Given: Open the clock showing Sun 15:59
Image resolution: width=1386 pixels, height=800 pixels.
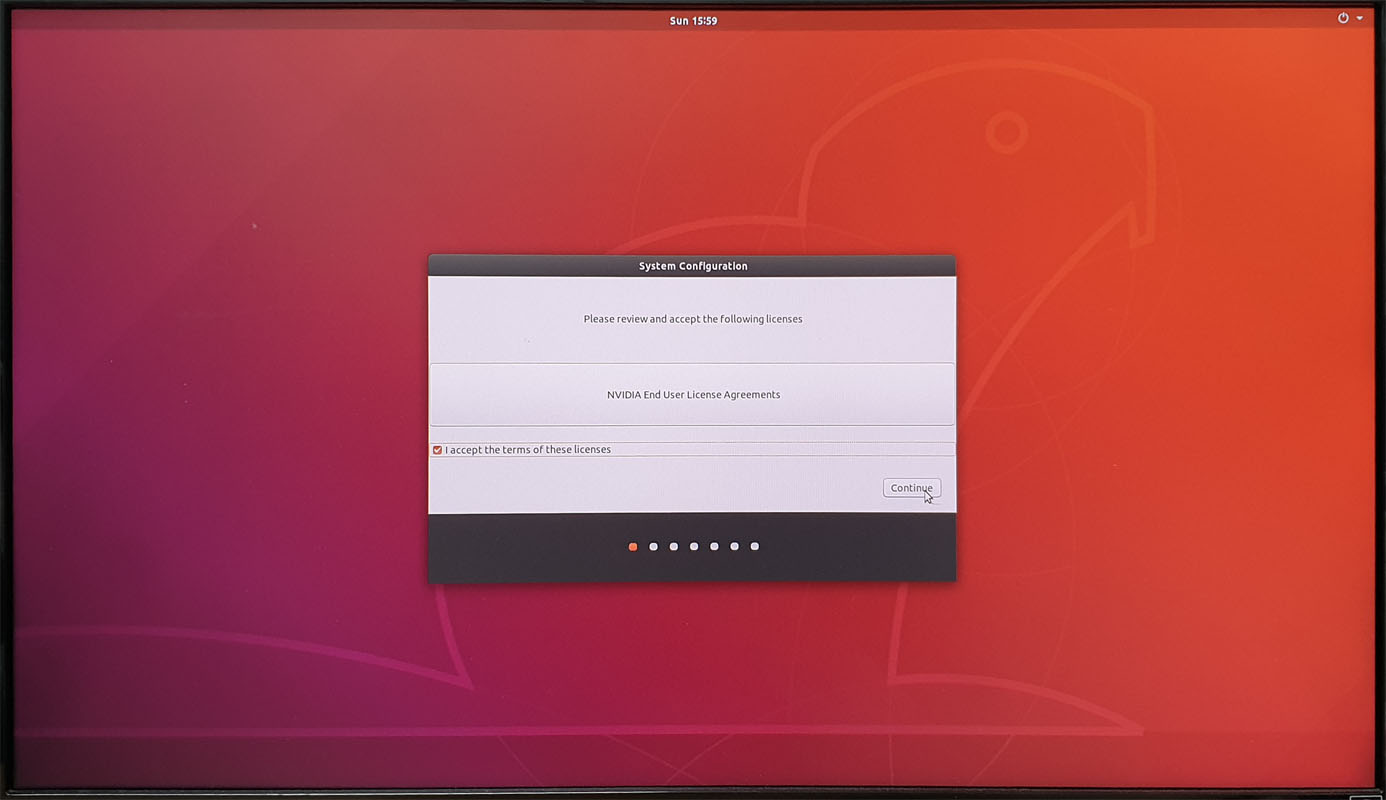Looking at the screenshot, I should (693, 20).
